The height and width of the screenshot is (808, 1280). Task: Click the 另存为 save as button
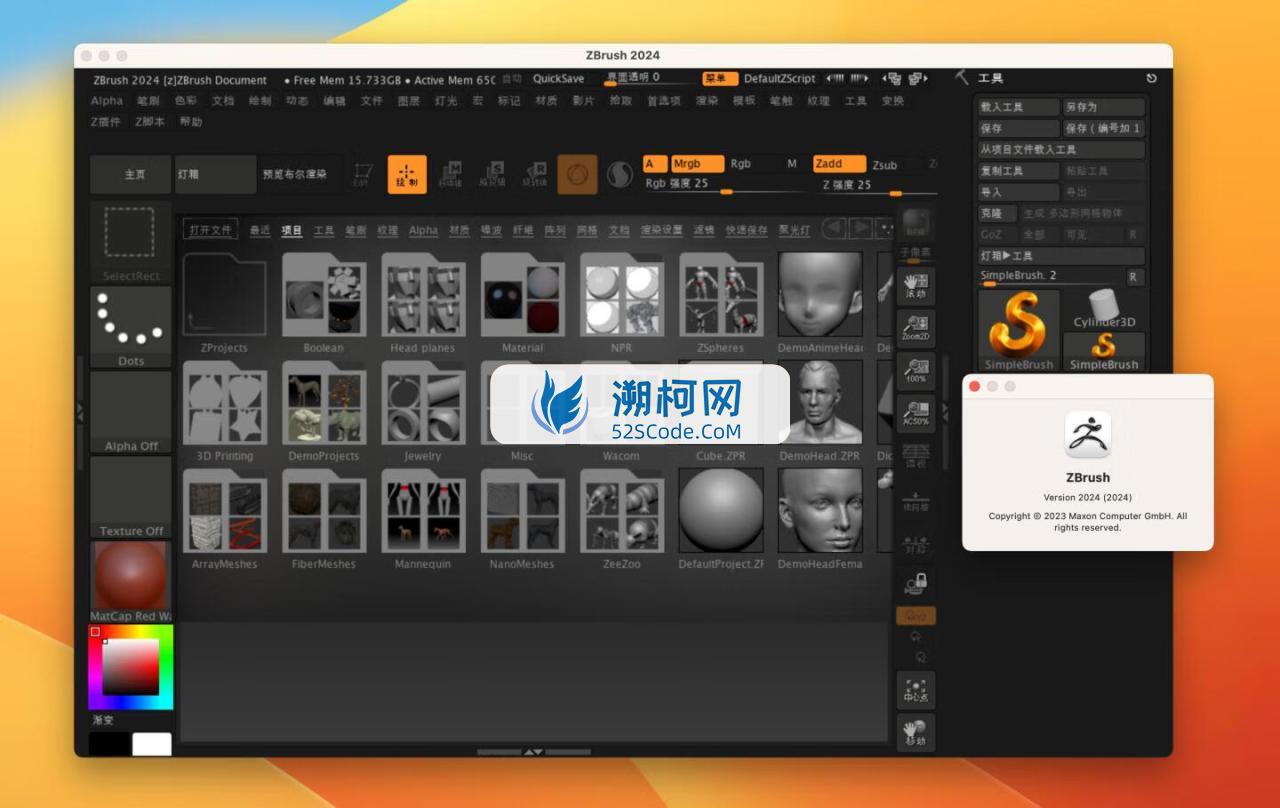(1104, 107)
